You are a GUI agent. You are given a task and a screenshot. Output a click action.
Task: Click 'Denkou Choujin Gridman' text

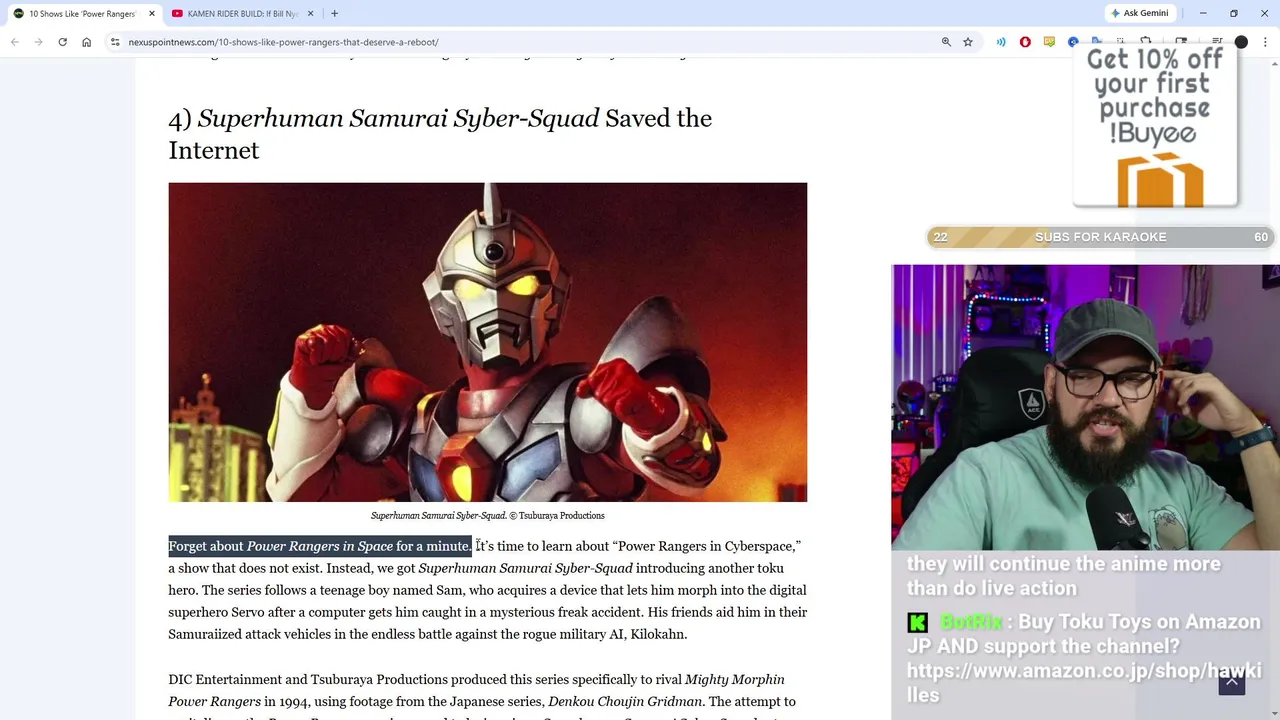click(x=624, y=702)
